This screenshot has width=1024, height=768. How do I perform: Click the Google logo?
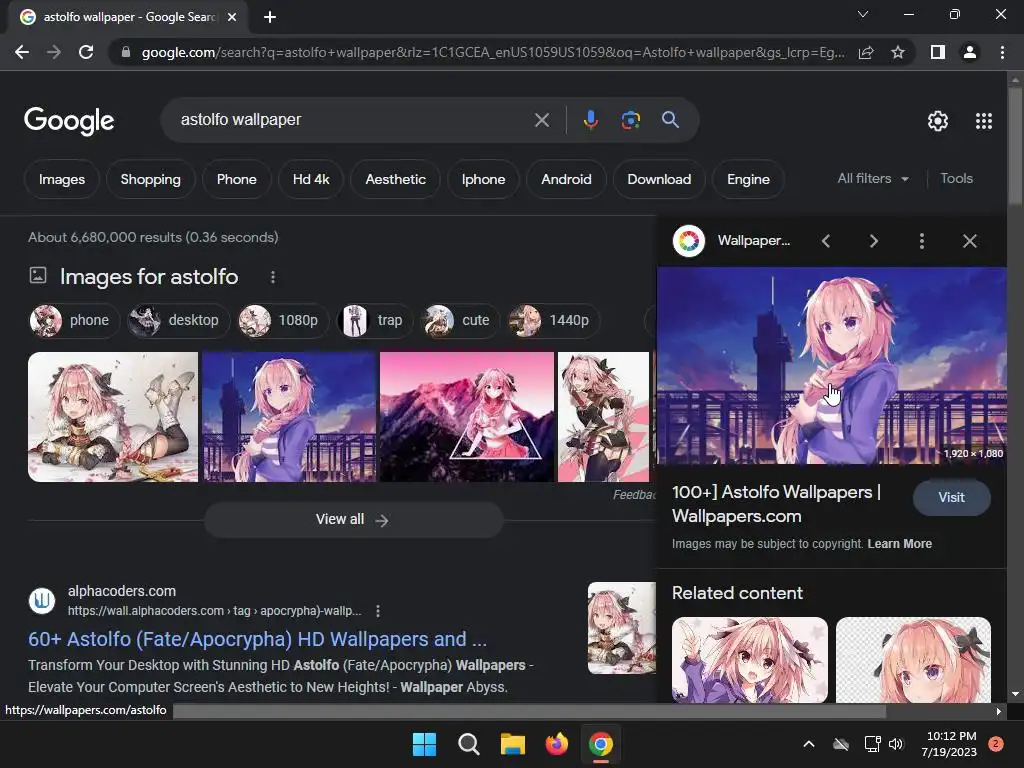click(x=69, y=121)
